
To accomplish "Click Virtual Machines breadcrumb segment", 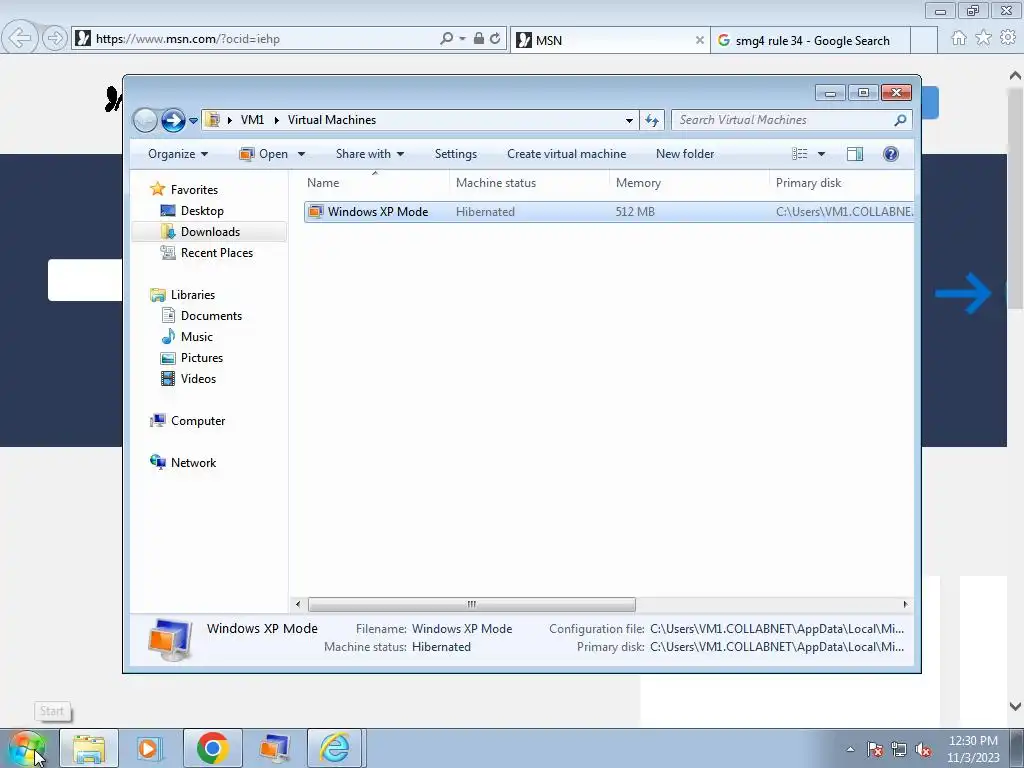I will tap(332, 120).
